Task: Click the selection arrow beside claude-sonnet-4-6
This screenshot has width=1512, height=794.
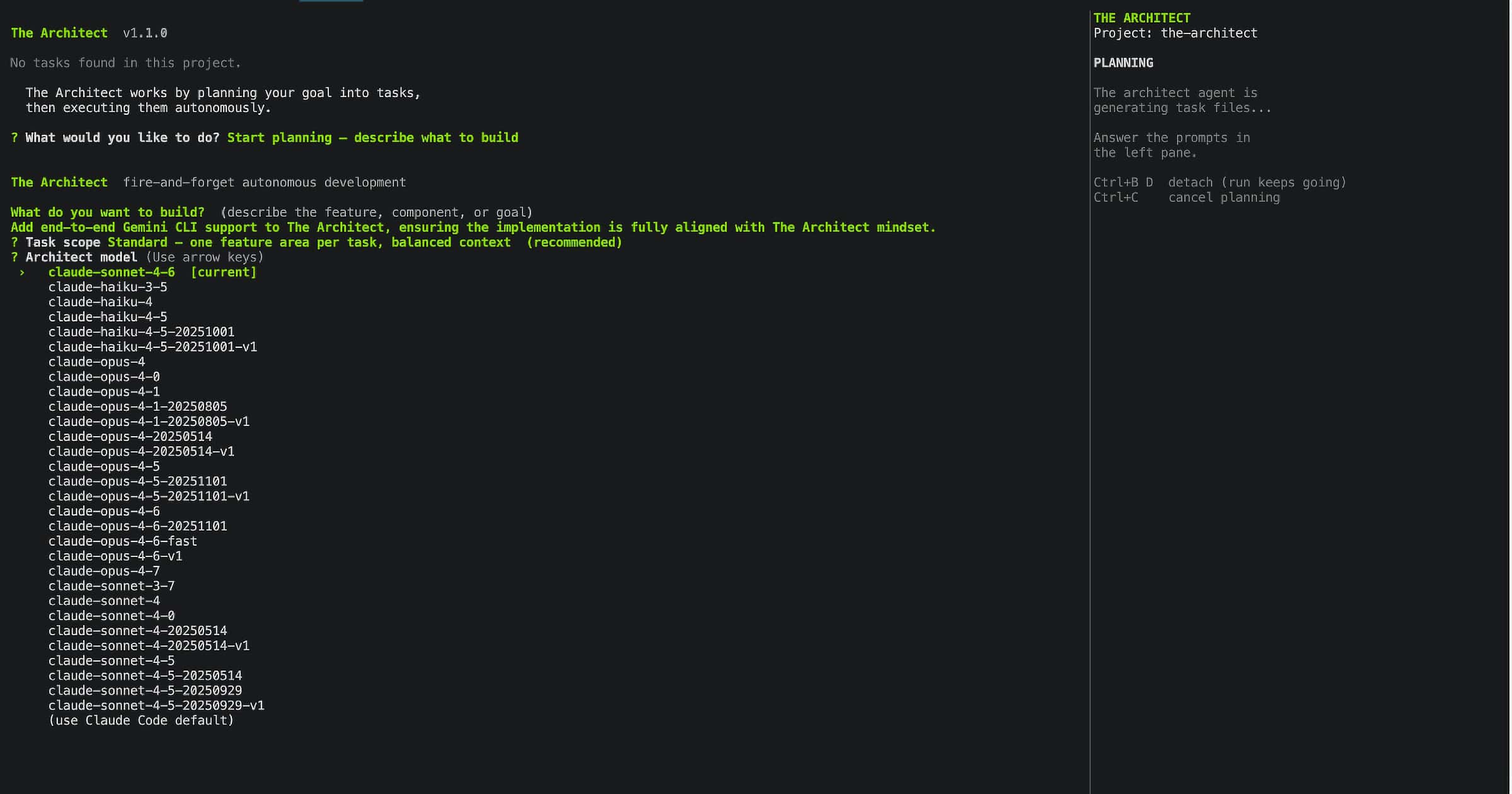Action: [22, 272]
